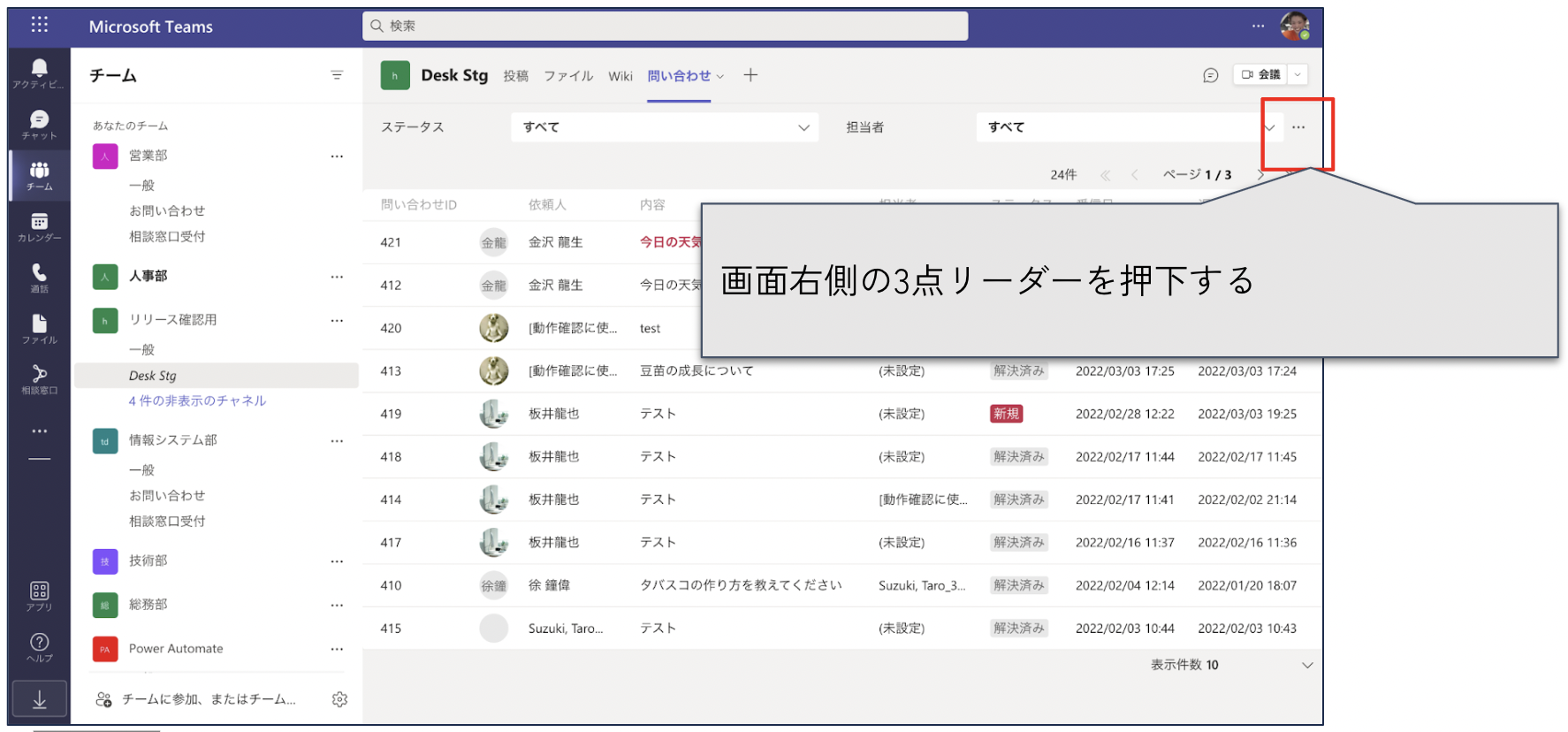Open 営業部 相談窓口受付 channel
Image resolution: width=1568 pixels, height=732 pixels.
[x=167, y=236]
